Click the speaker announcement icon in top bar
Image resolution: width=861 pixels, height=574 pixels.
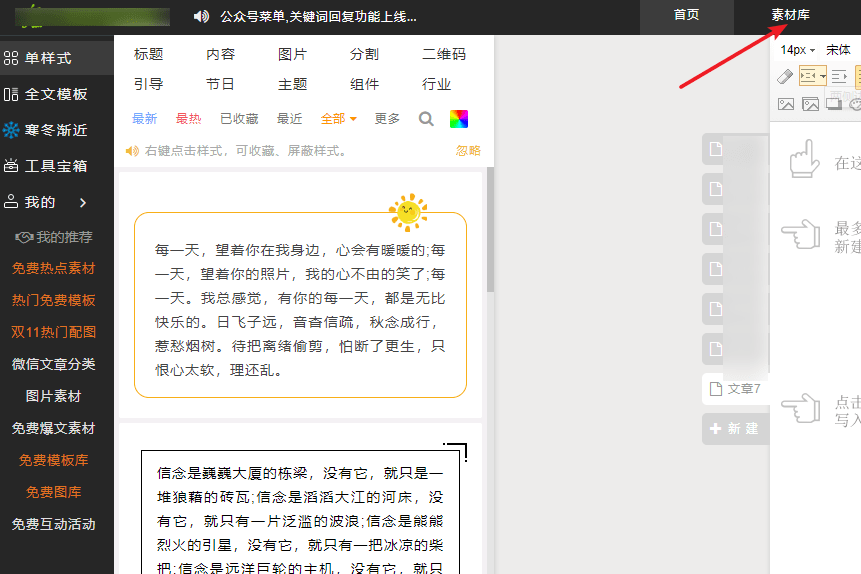(x=202, y=16)
